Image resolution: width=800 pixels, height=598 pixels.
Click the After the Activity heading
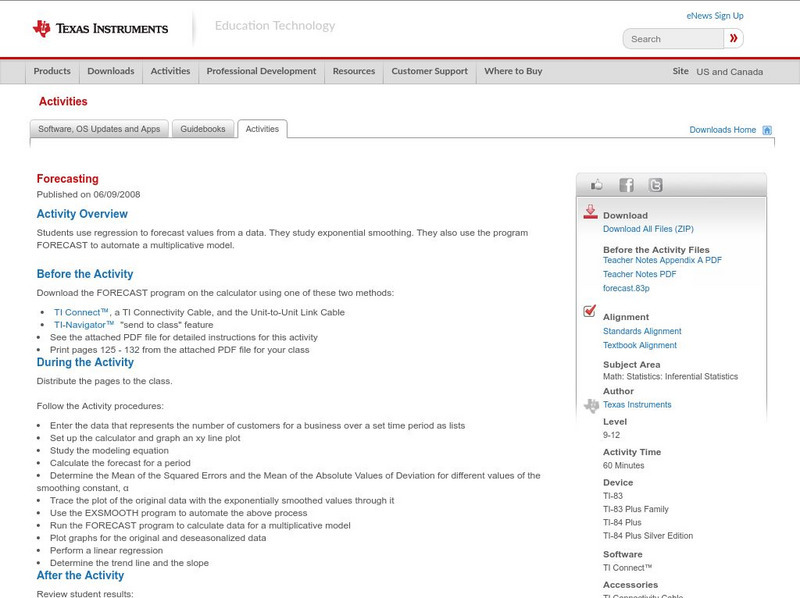pos(80,576)
